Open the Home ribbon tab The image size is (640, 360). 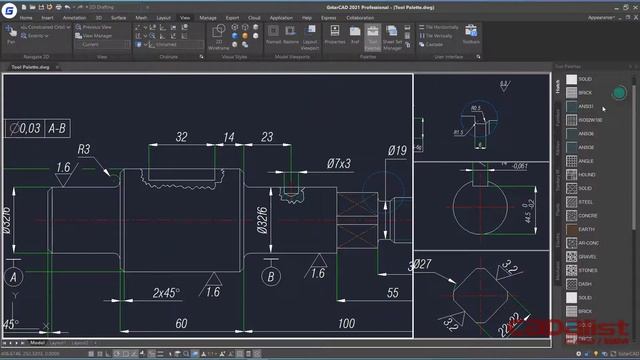26,18
